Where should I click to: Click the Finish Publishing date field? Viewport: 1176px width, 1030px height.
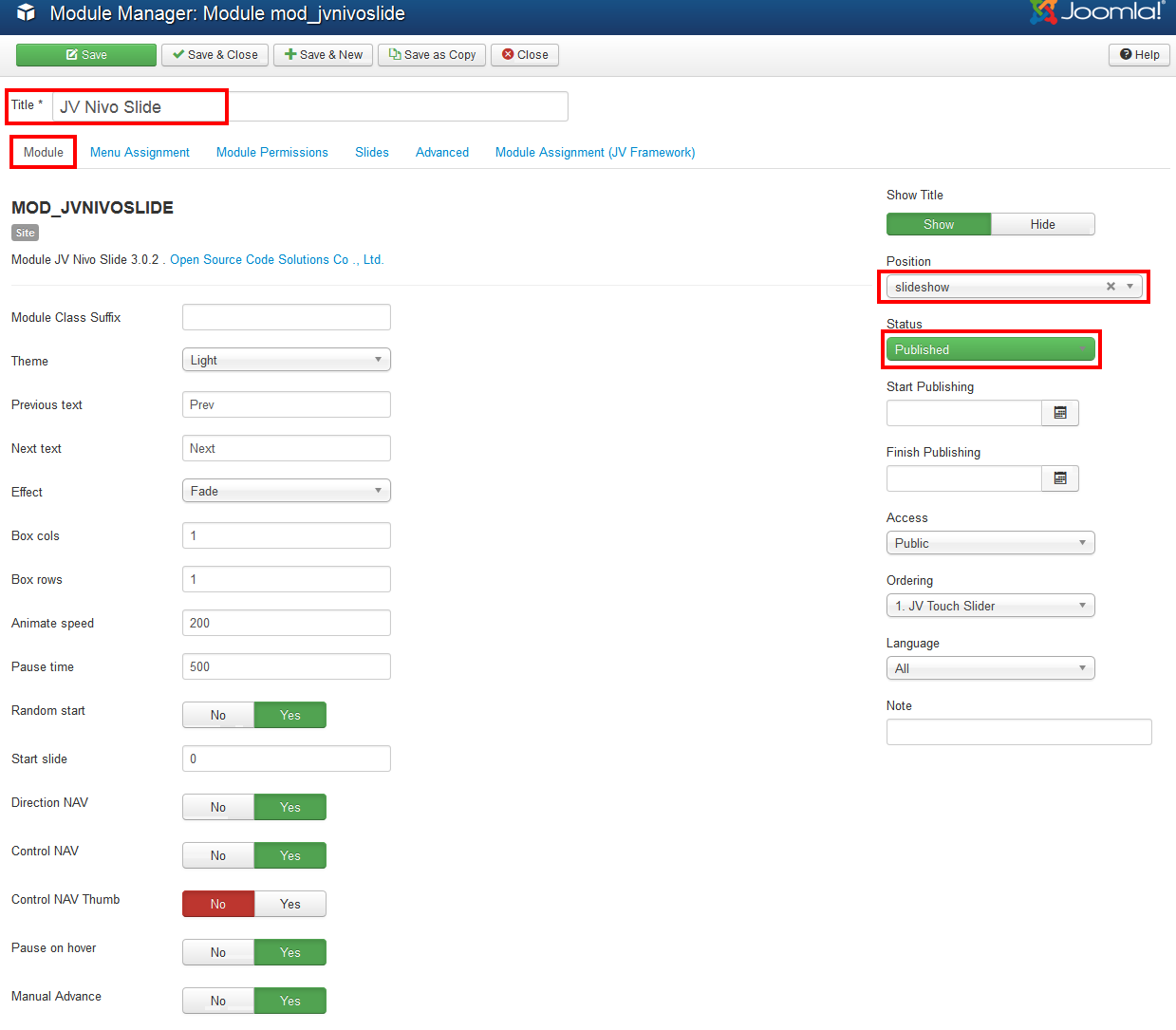(x=964, y=478)
